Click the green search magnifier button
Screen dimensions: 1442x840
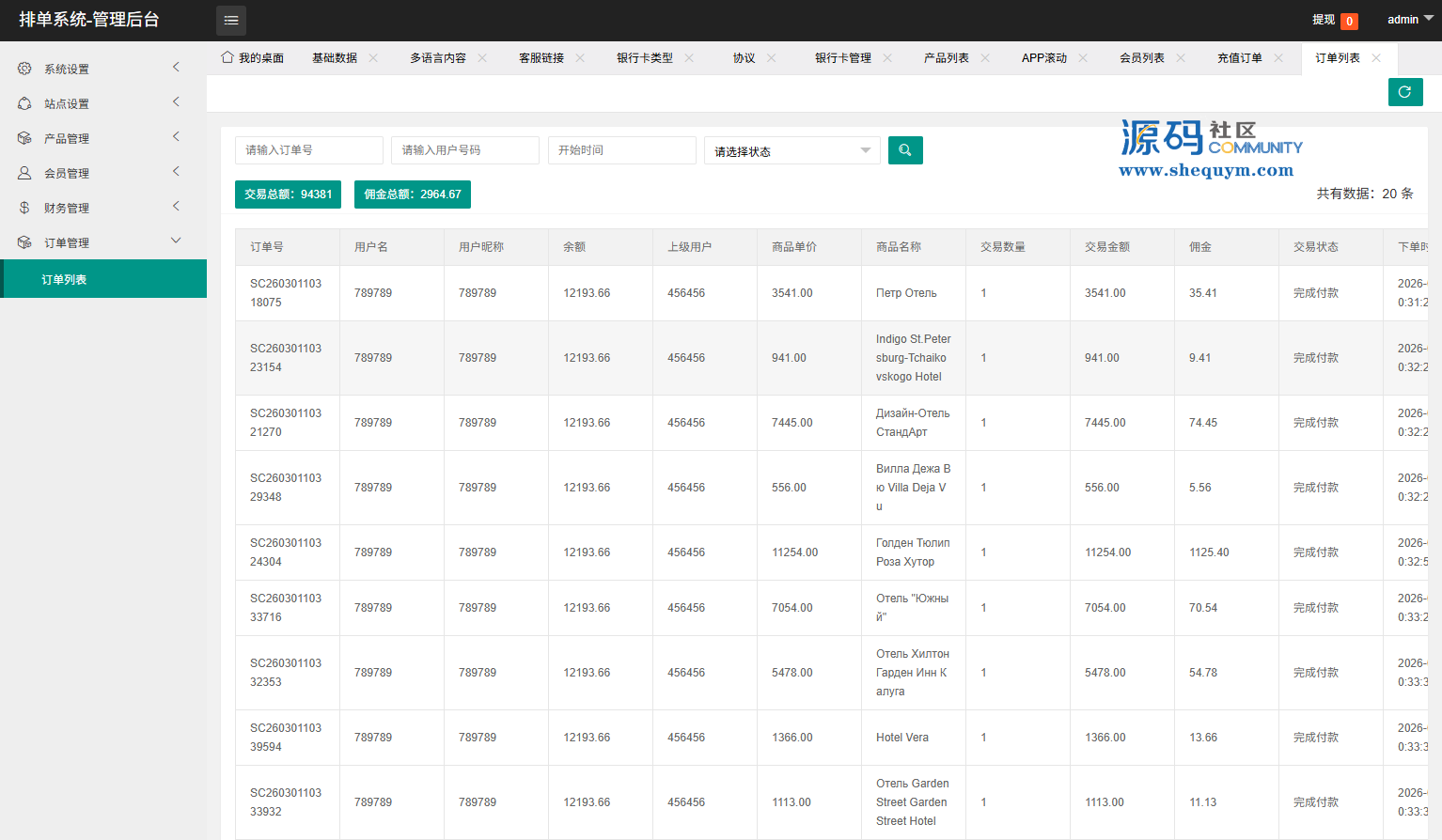pos(905,150)
